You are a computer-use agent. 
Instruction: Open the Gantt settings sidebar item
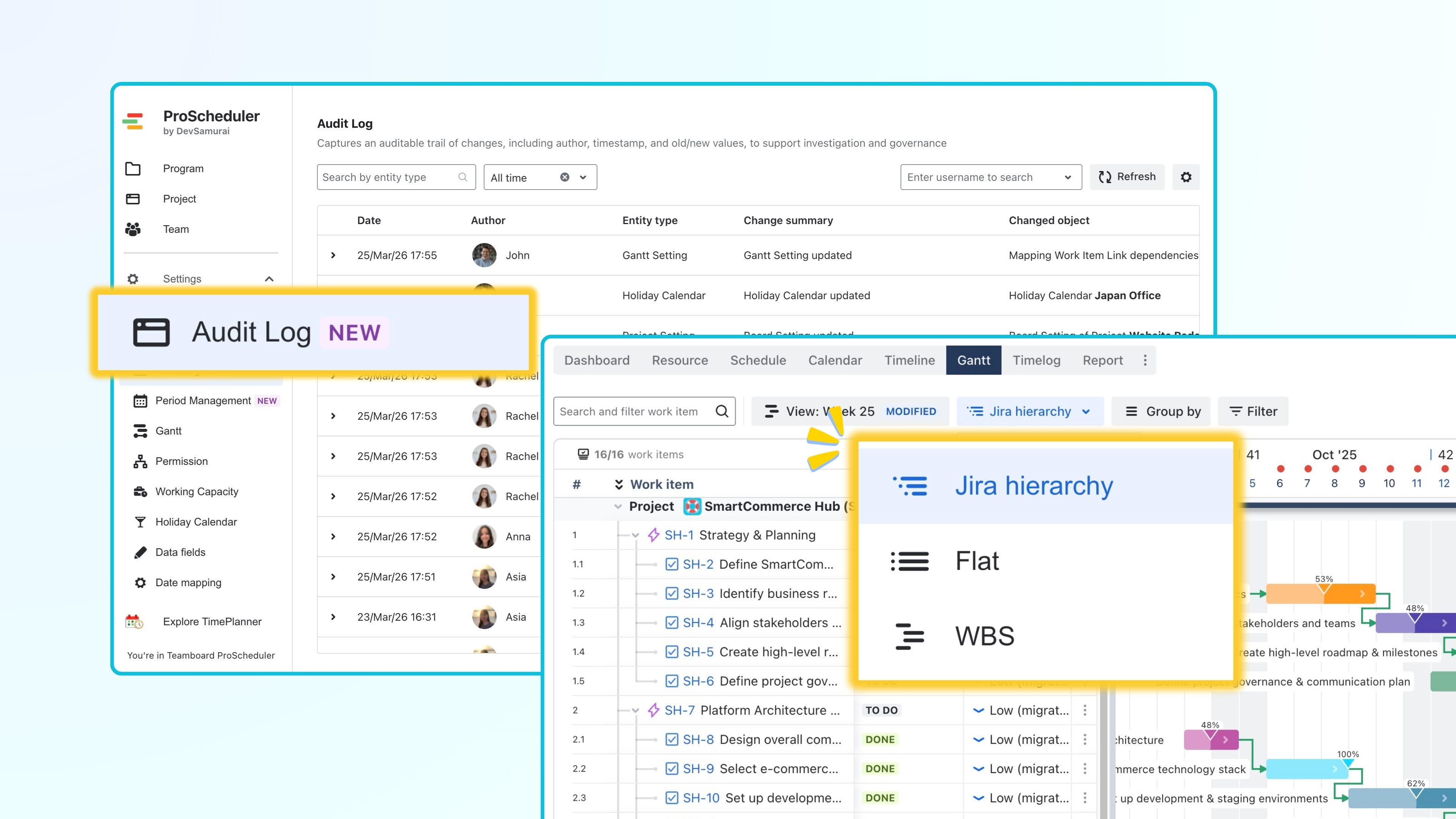click(168, 431)
